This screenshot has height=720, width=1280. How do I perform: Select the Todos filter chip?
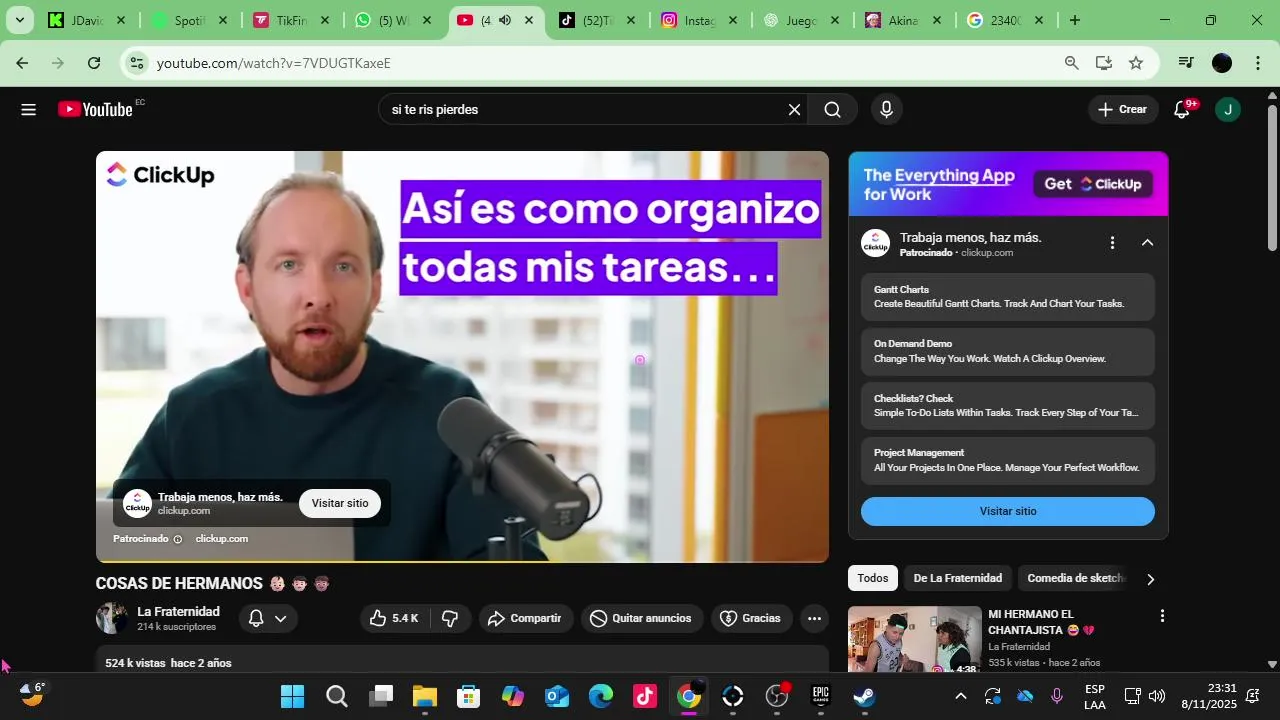tap(873, 578)
